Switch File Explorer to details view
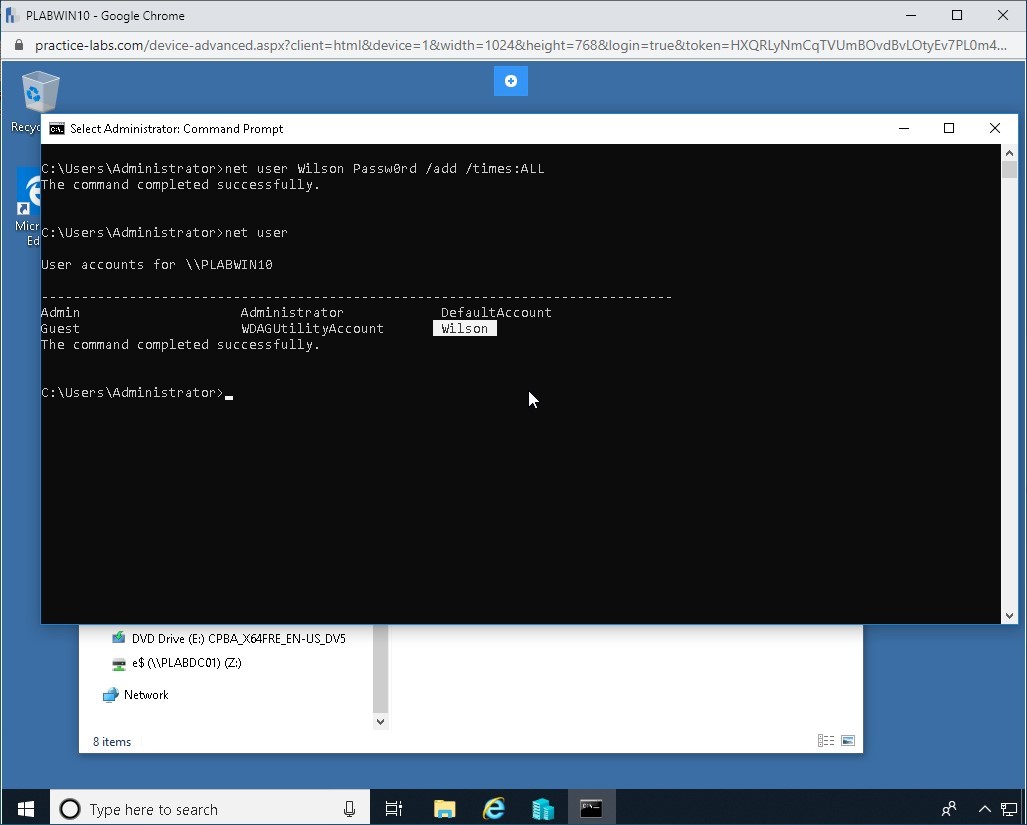This screenshot has width=1027, height=825. (x=826, y=741)
